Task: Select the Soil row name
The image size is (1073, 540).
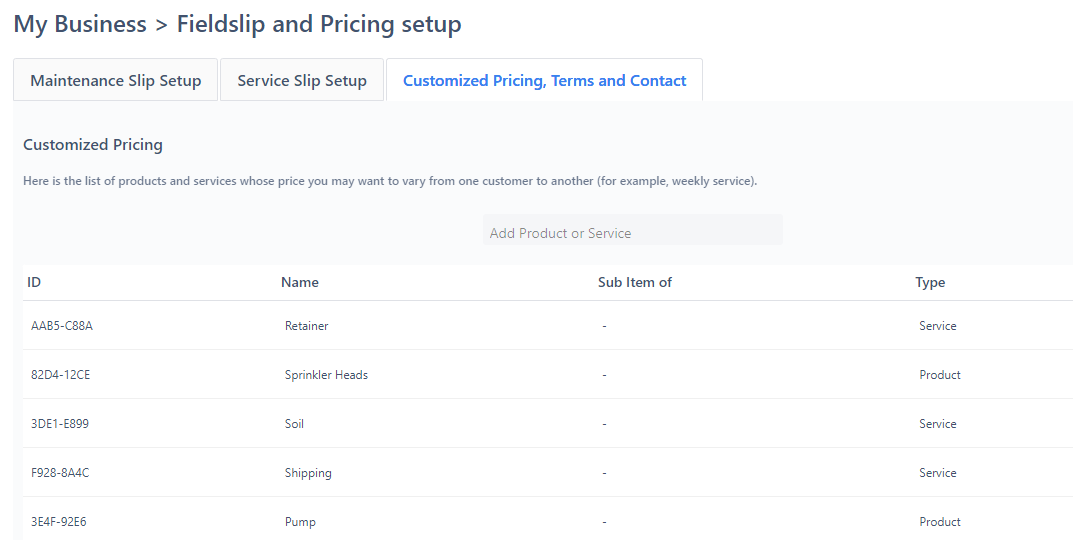Action: pos(294,424)
